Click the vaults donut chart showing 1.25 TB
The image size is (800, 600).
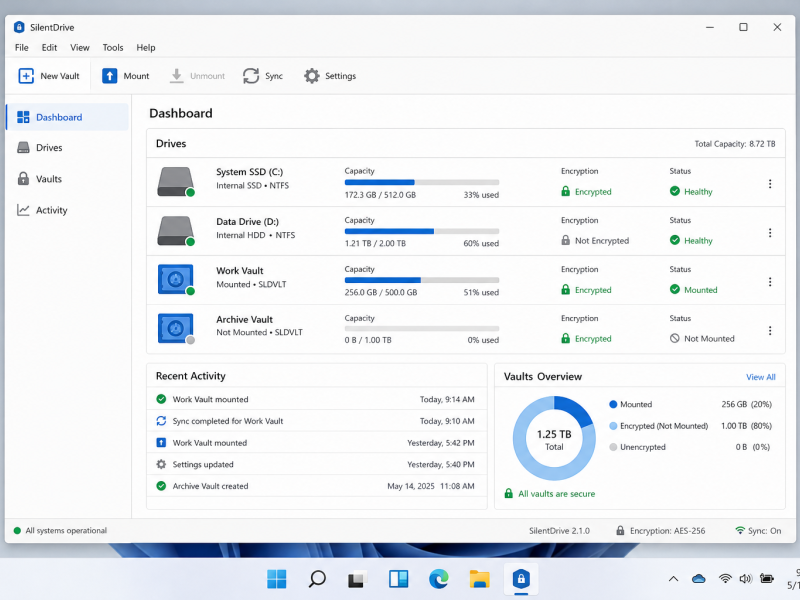(x=554, y=438)
